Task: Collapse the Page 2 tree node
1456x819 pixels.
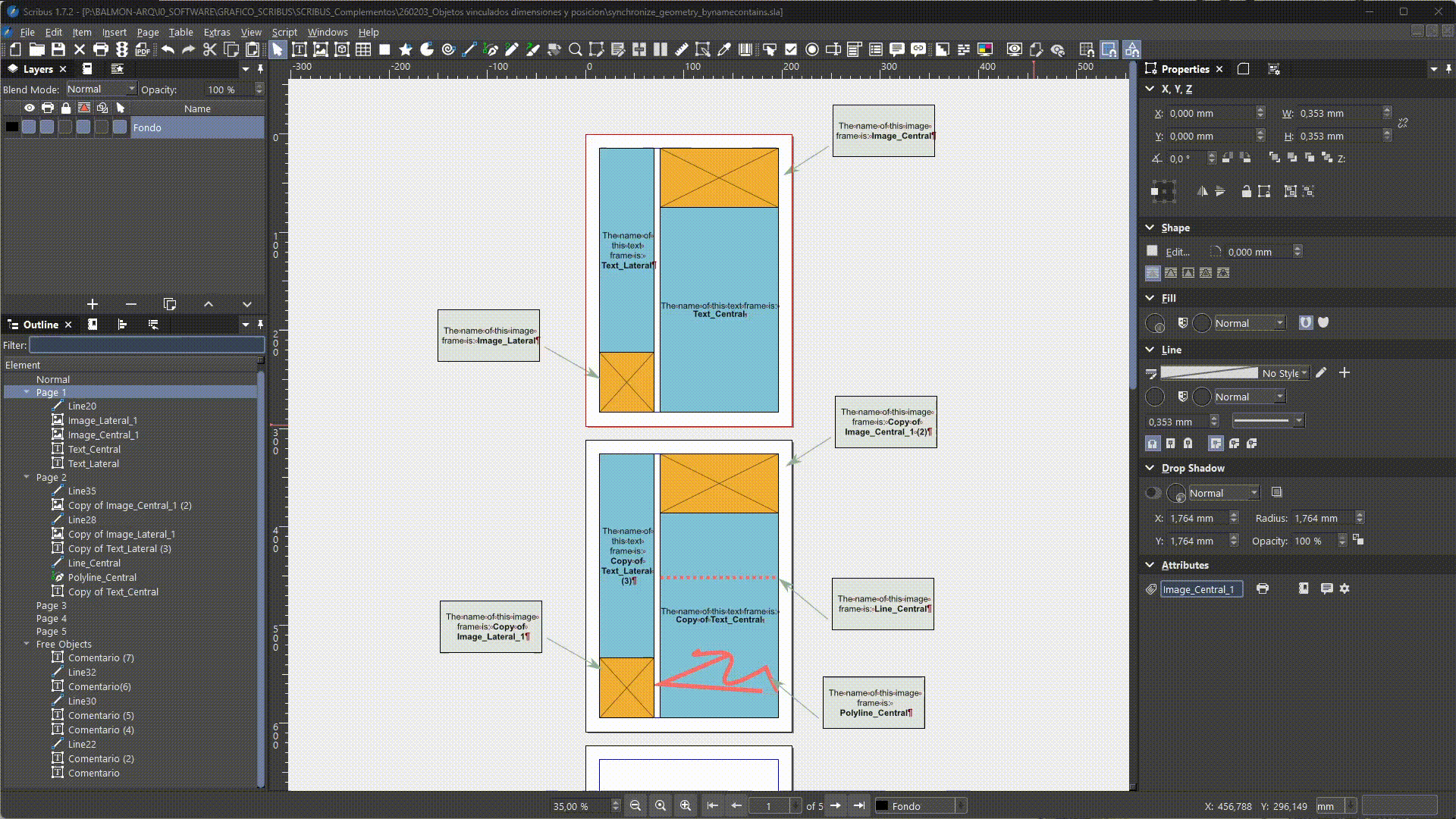Action: pyautogui.click(x=27, y=477)
